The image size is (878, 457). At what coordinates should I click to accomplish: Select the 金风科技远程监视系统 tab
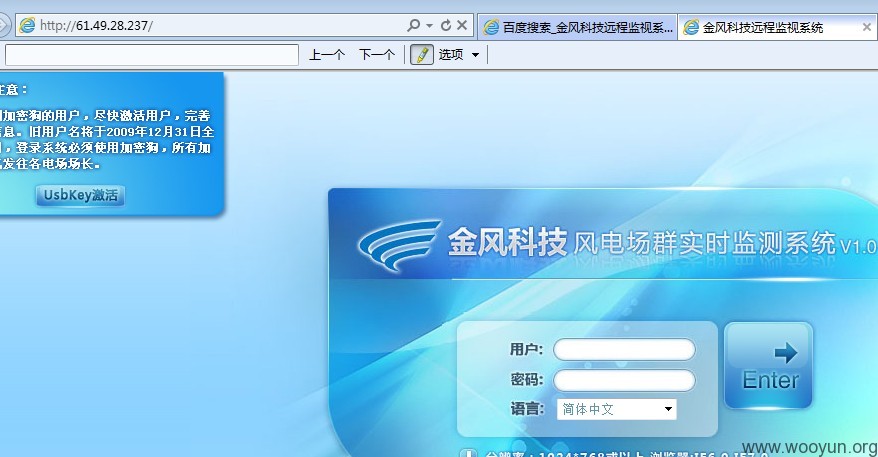(778, 27)
